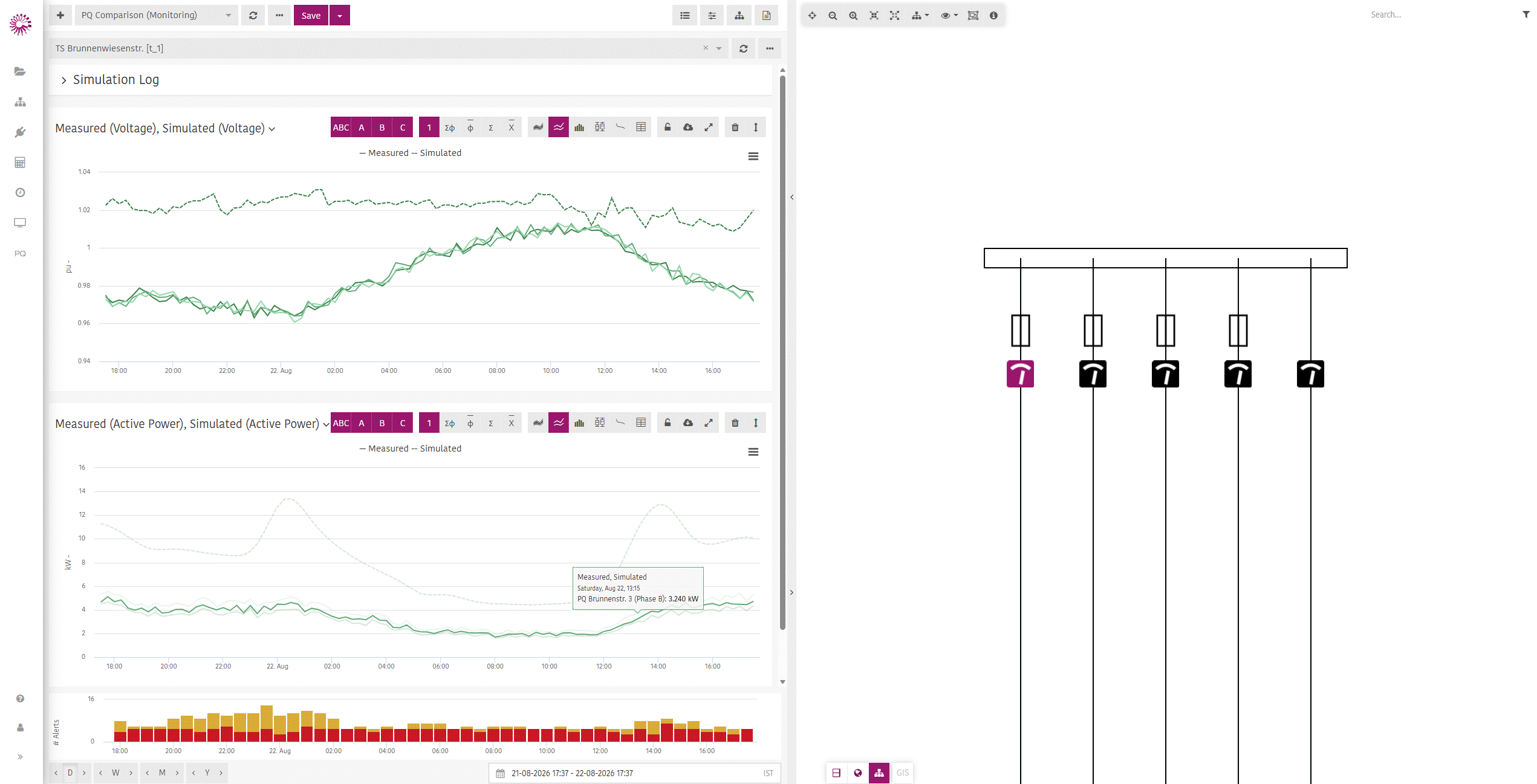The image size is (1537, 784).
Task: Open the Voltage chart title dropdown
Action: point(272,129)
